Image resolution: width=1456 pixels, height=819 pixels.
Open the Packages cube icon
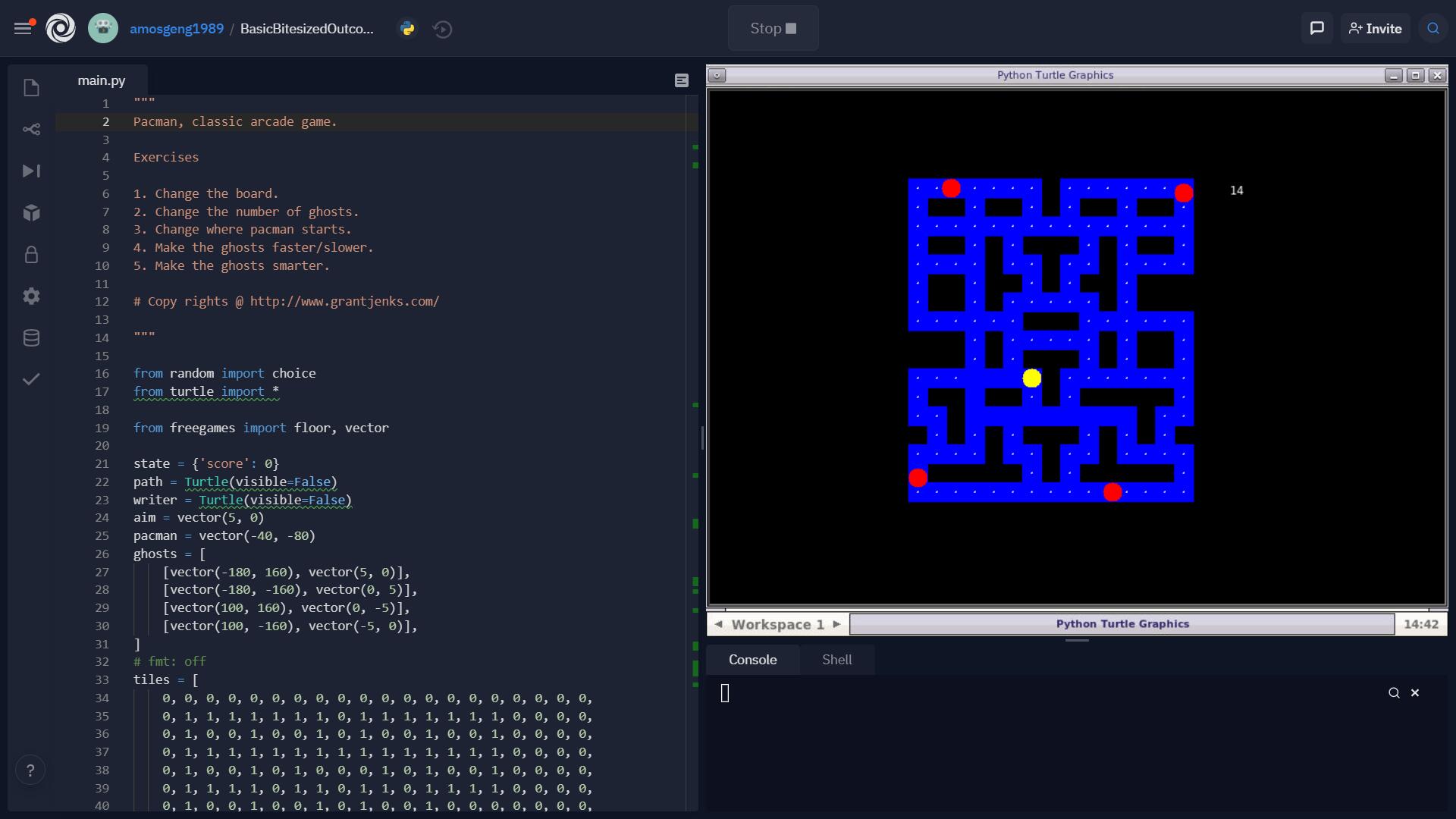[31, 213]
